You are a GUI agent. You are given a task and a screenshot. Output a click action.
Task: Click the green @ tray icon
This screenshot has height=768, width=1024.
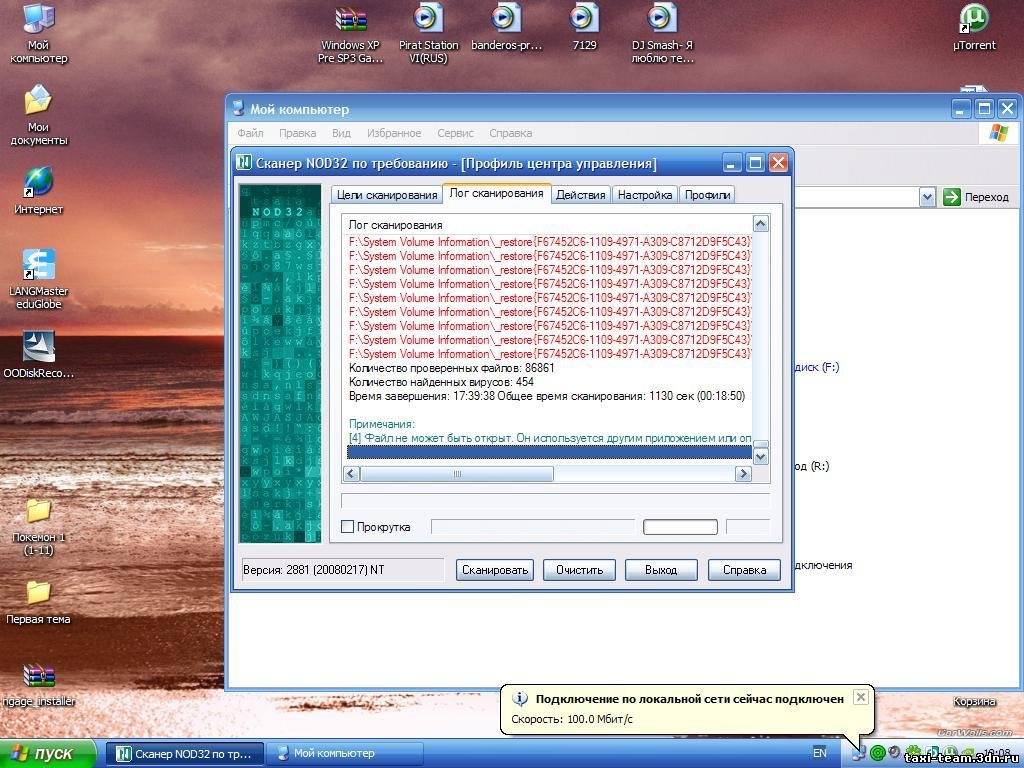(x=878, y=753)
